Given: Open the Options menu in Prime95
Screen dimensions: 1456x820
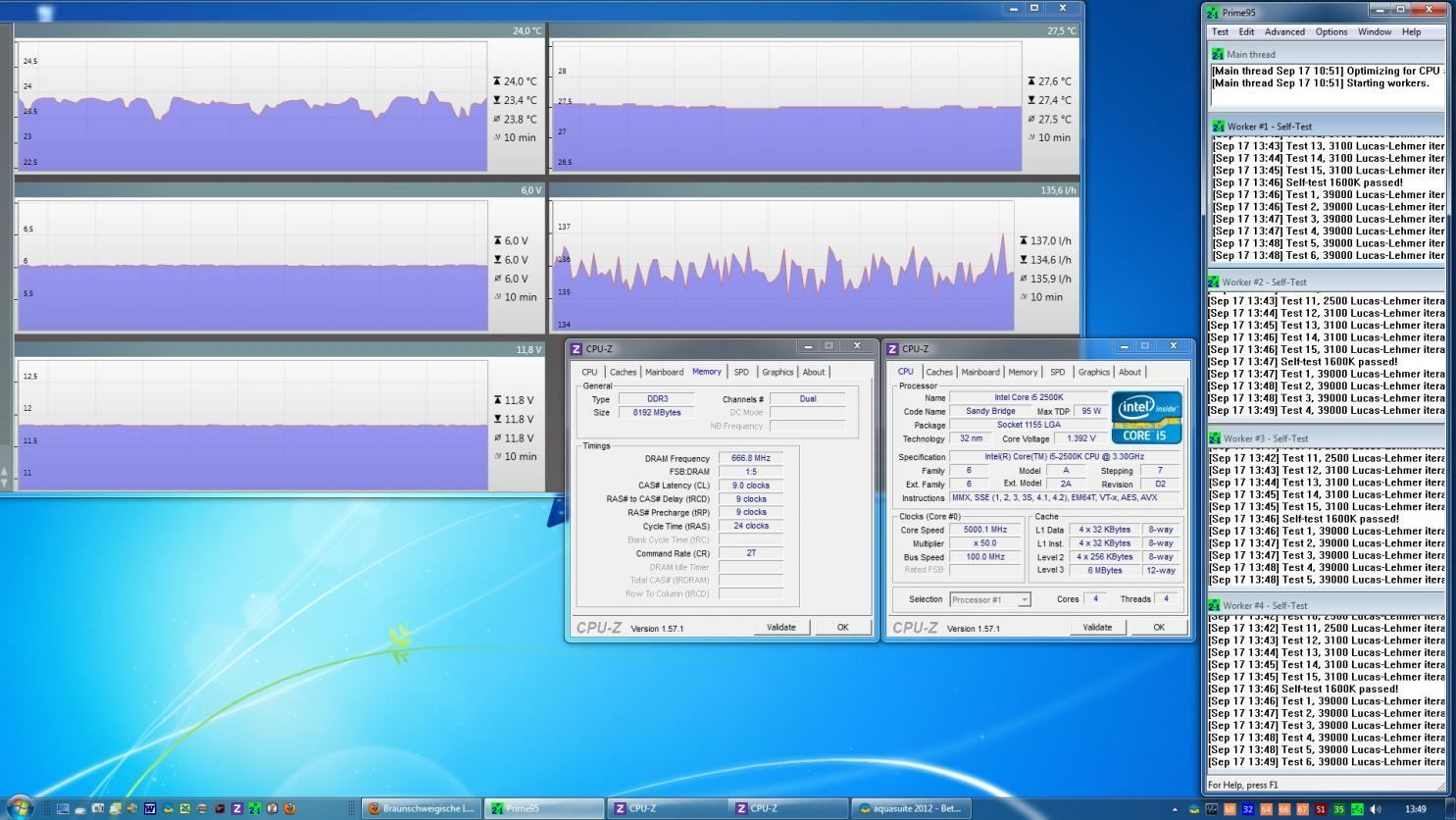Looking at the screenshot, I should click(x=1331, y=31).
